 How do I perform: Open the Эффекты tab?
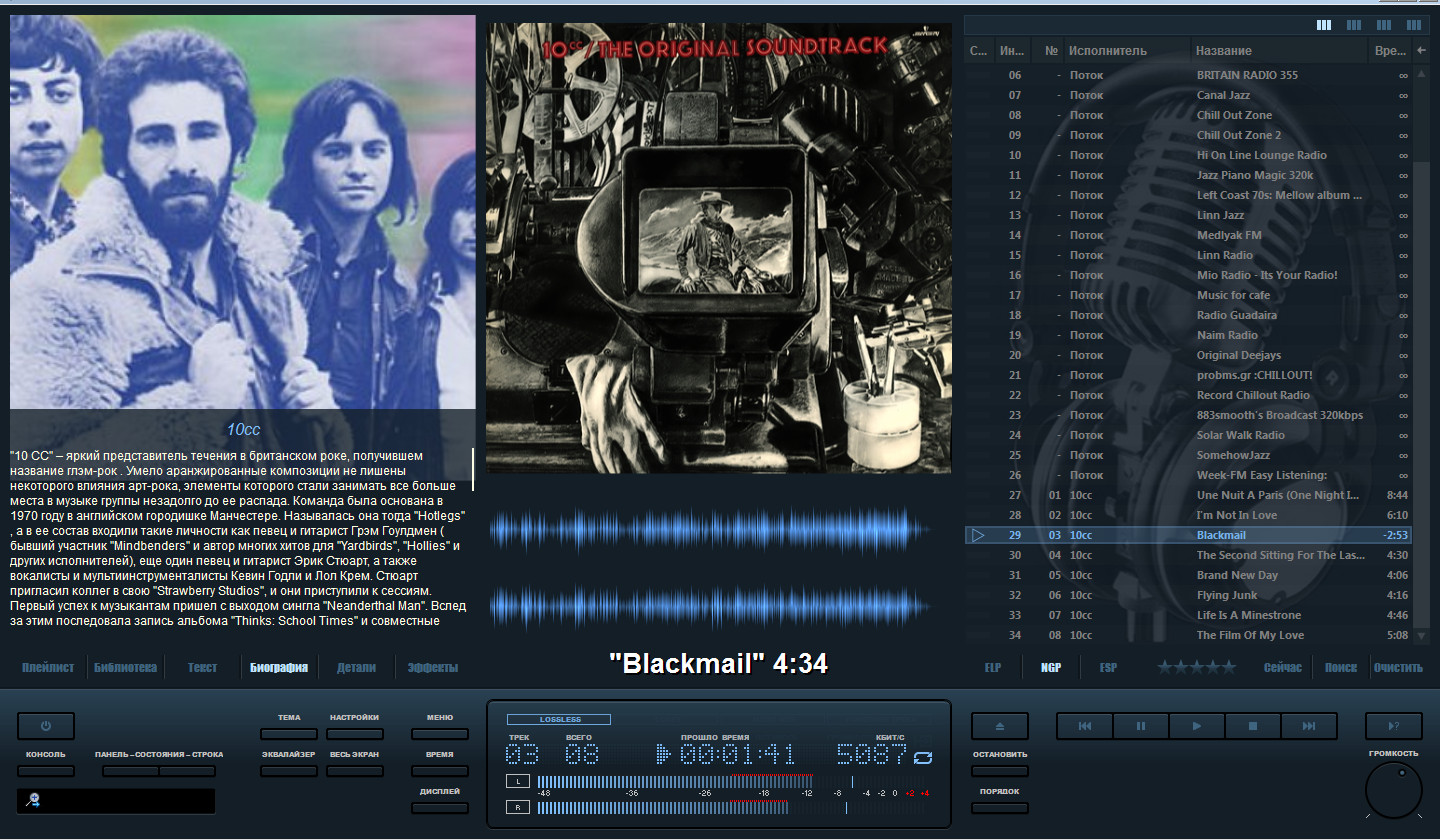pyautogui.click(x=432, y=667)
